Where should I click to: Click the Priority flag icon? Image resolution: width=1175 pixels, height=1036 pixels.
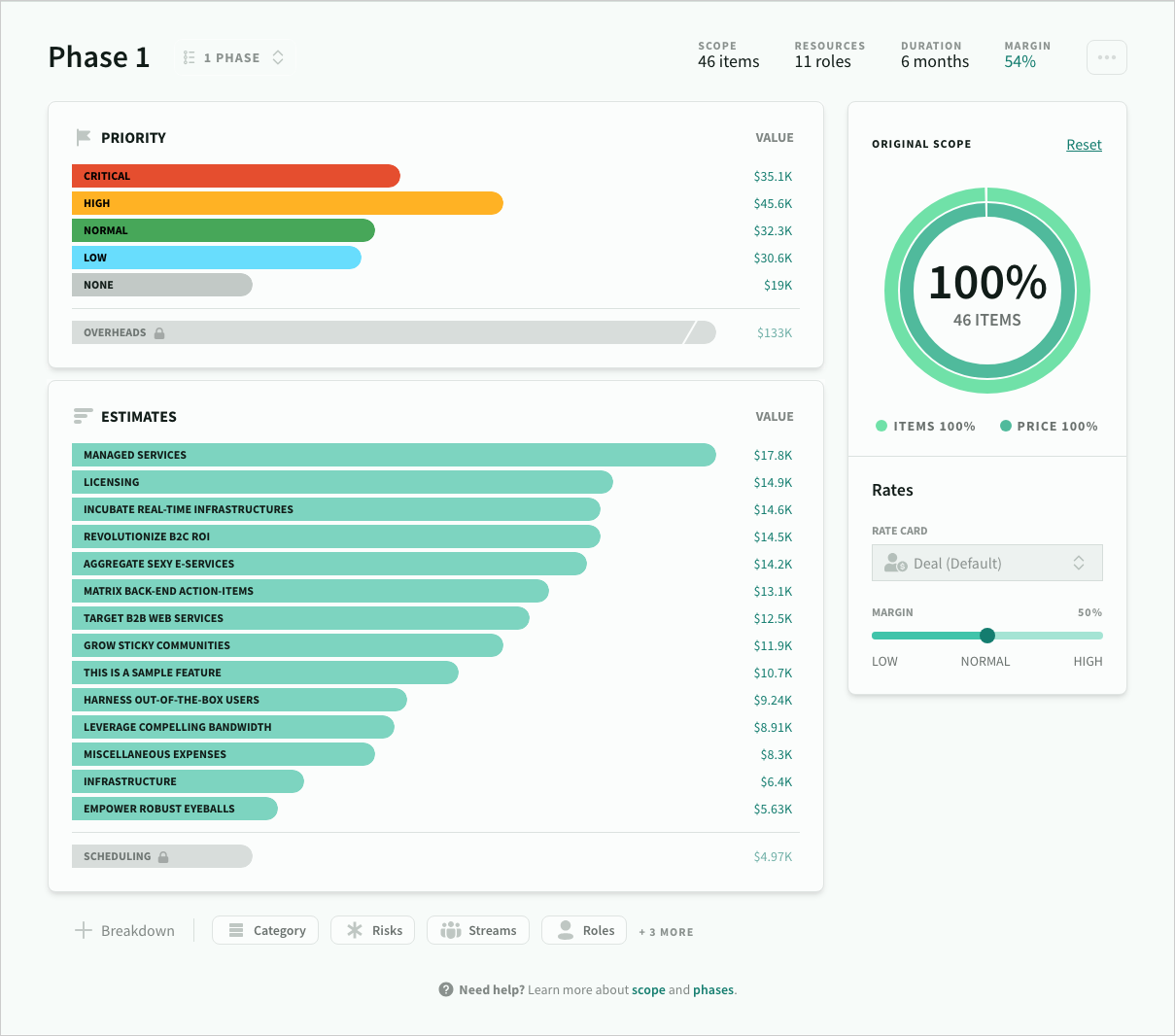click(x=84, y=138)
